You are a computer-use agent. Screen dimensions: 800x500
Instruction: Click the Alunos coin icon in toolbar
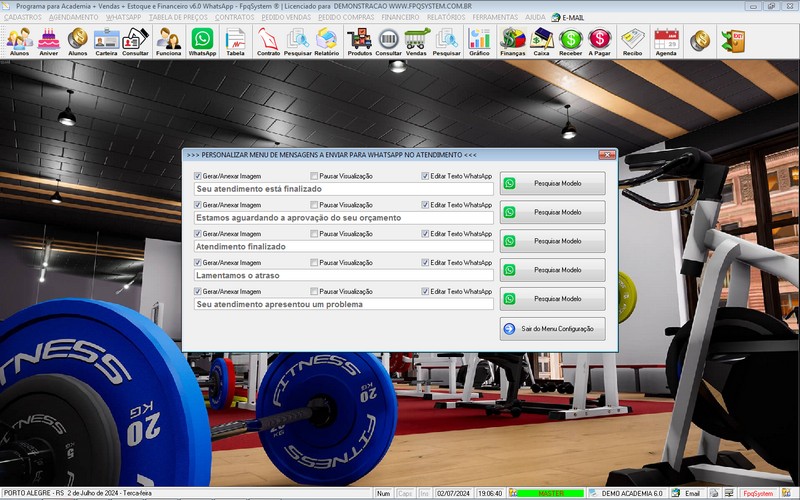click(78, 41)
